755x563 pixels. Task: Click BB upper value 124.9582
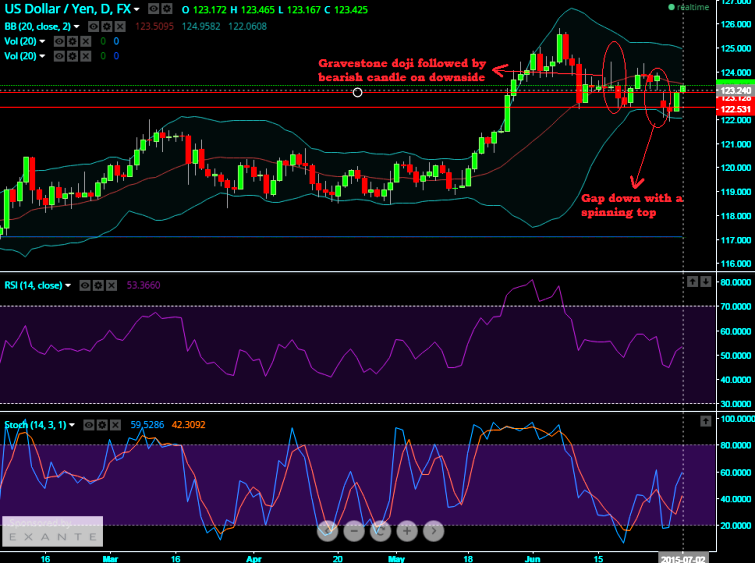tap(201, 26)
